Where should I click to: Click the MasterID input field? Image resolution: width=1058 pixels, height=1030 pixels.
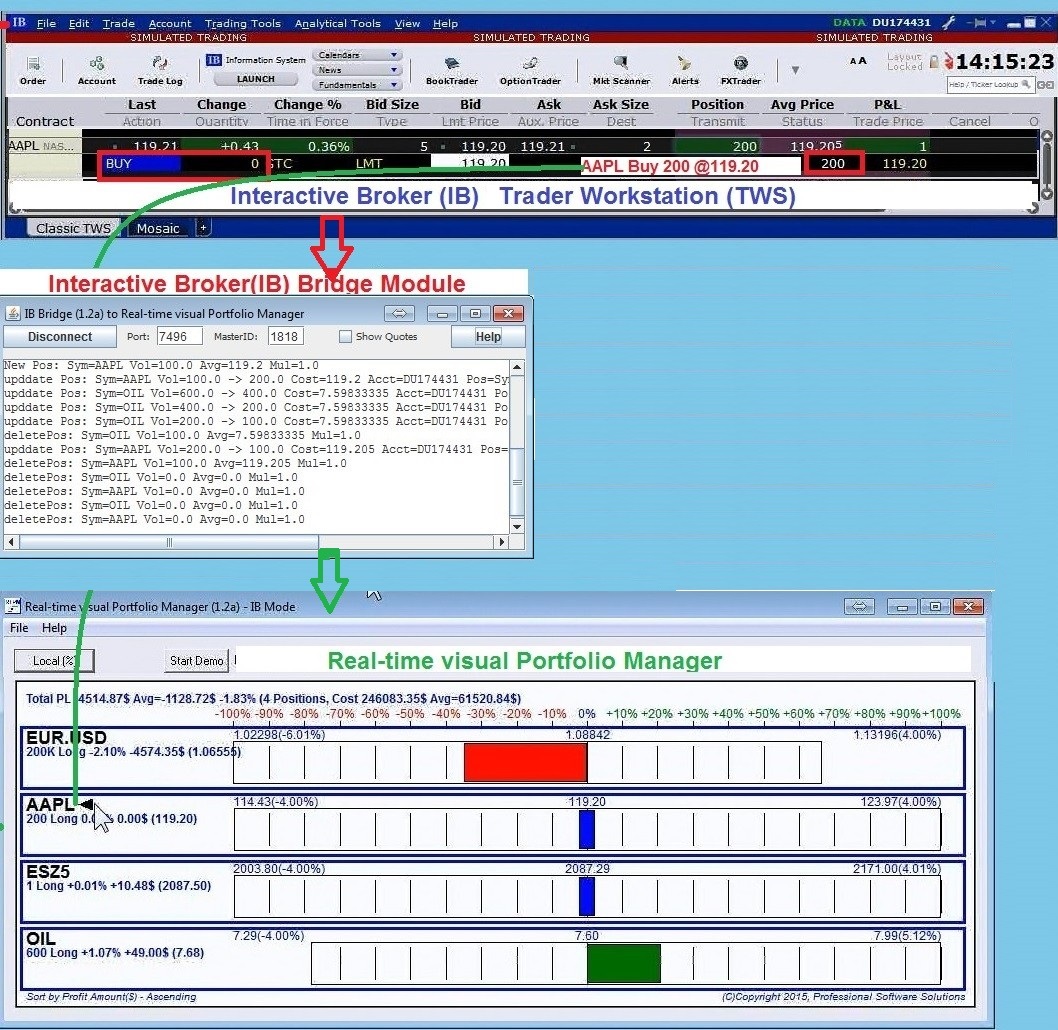(x=285, y=337)
